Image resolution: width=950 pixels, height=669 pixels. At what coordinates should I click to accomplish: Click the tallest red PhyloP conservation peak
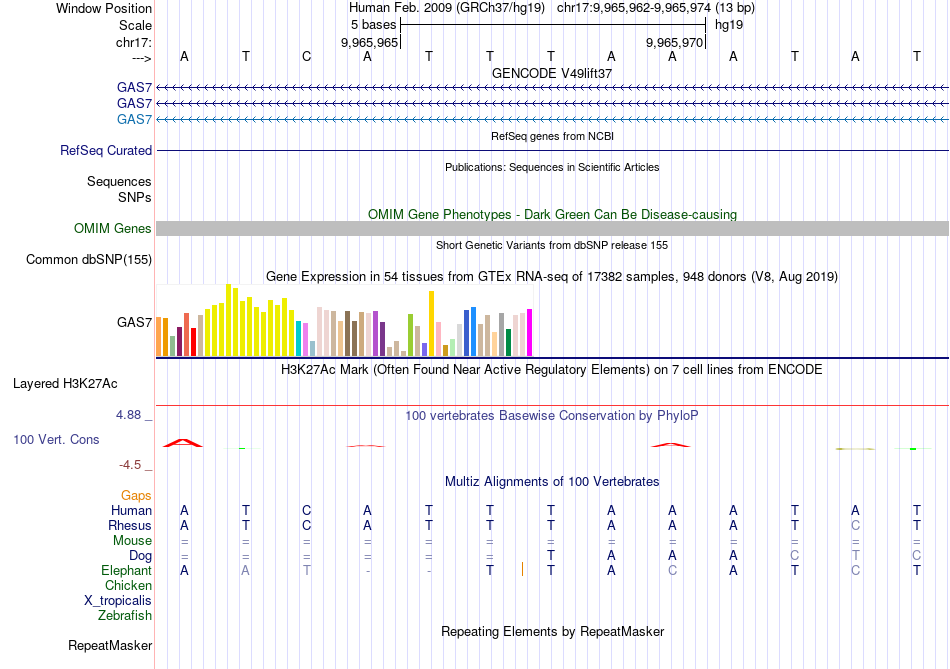pyautogui.click(x=184, y=443)
